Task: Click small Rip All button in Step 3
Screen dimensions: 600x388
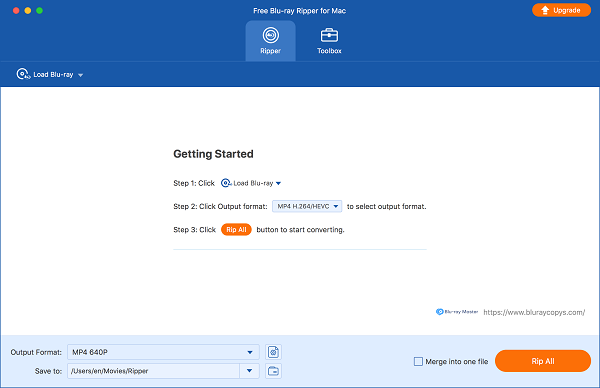Action: pyautogui.click(x=236, y=230)
